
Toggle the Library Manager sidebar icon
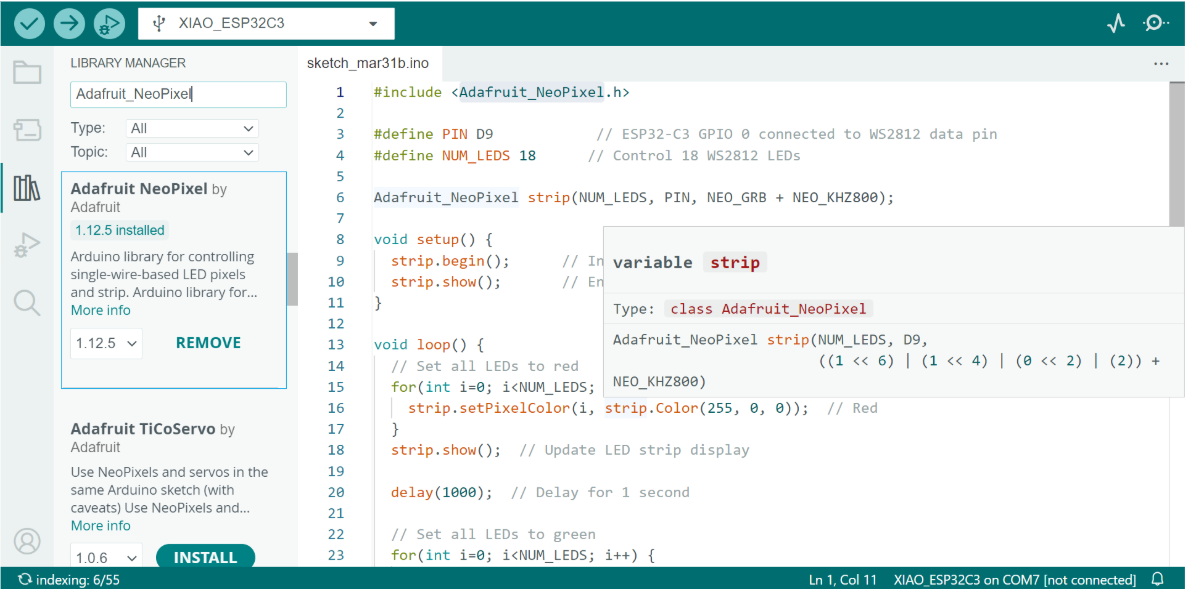(27, 188)
